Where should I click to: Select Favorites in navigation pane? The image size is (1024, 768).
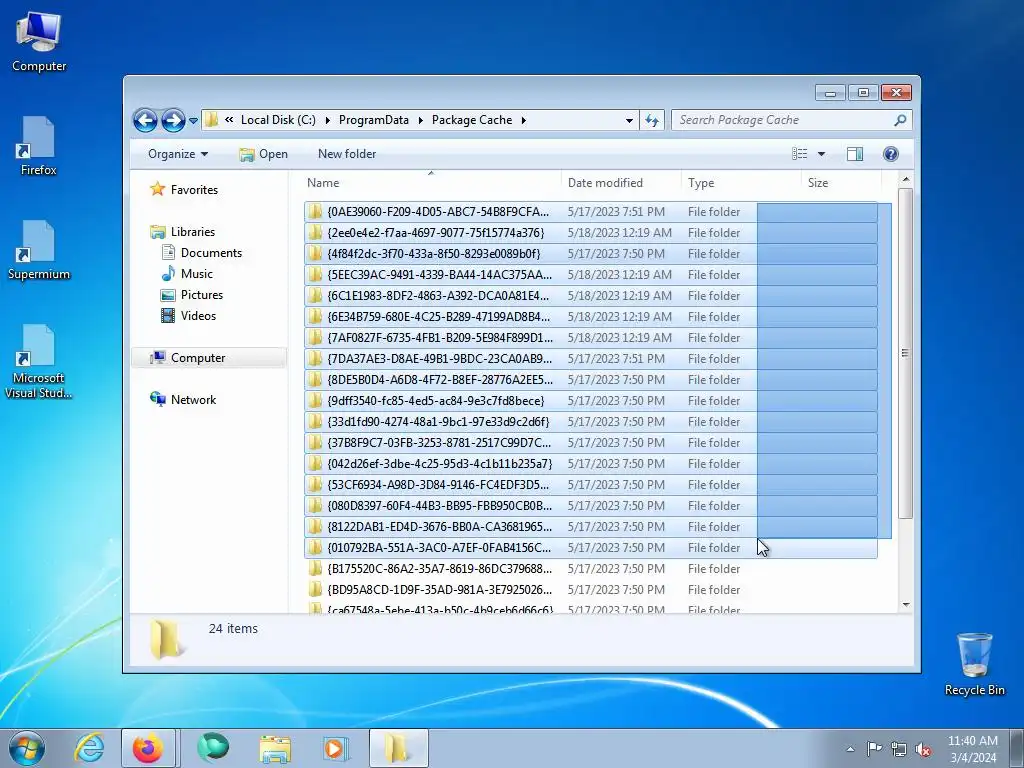click(194, 190)
